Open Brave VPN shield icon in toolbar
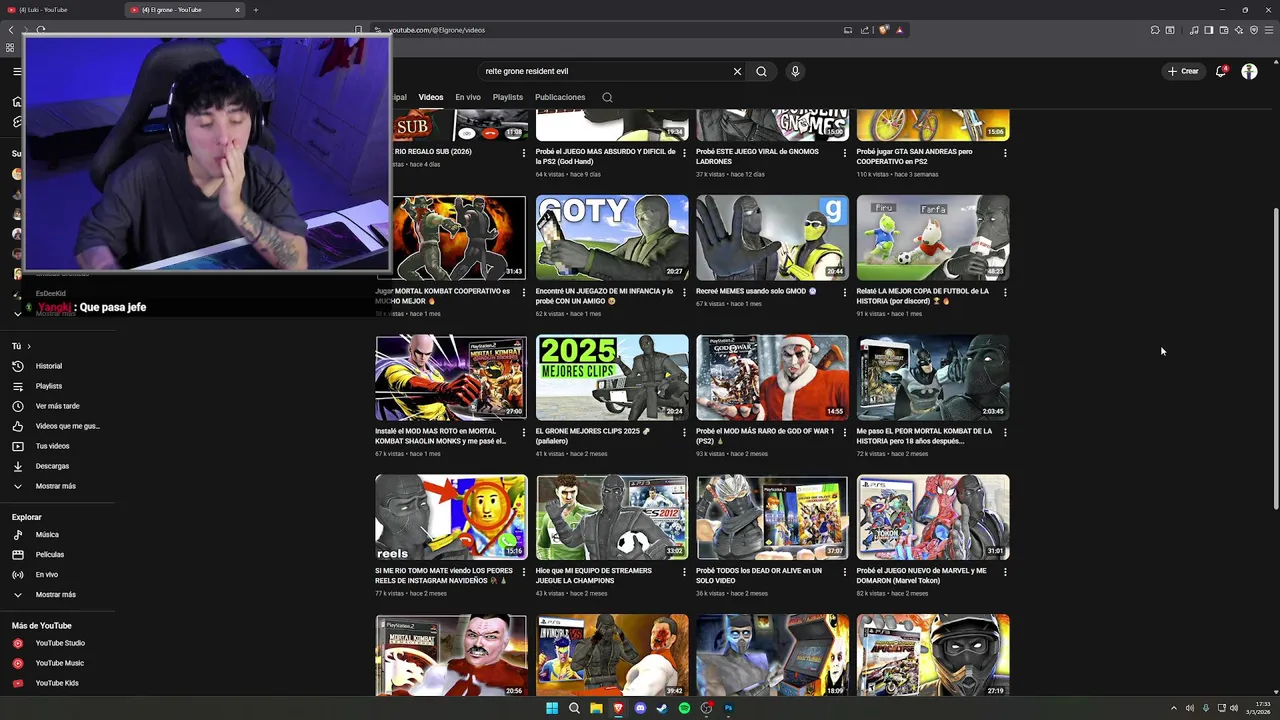The image size is (1280, 720). (x=1254, y=30)
